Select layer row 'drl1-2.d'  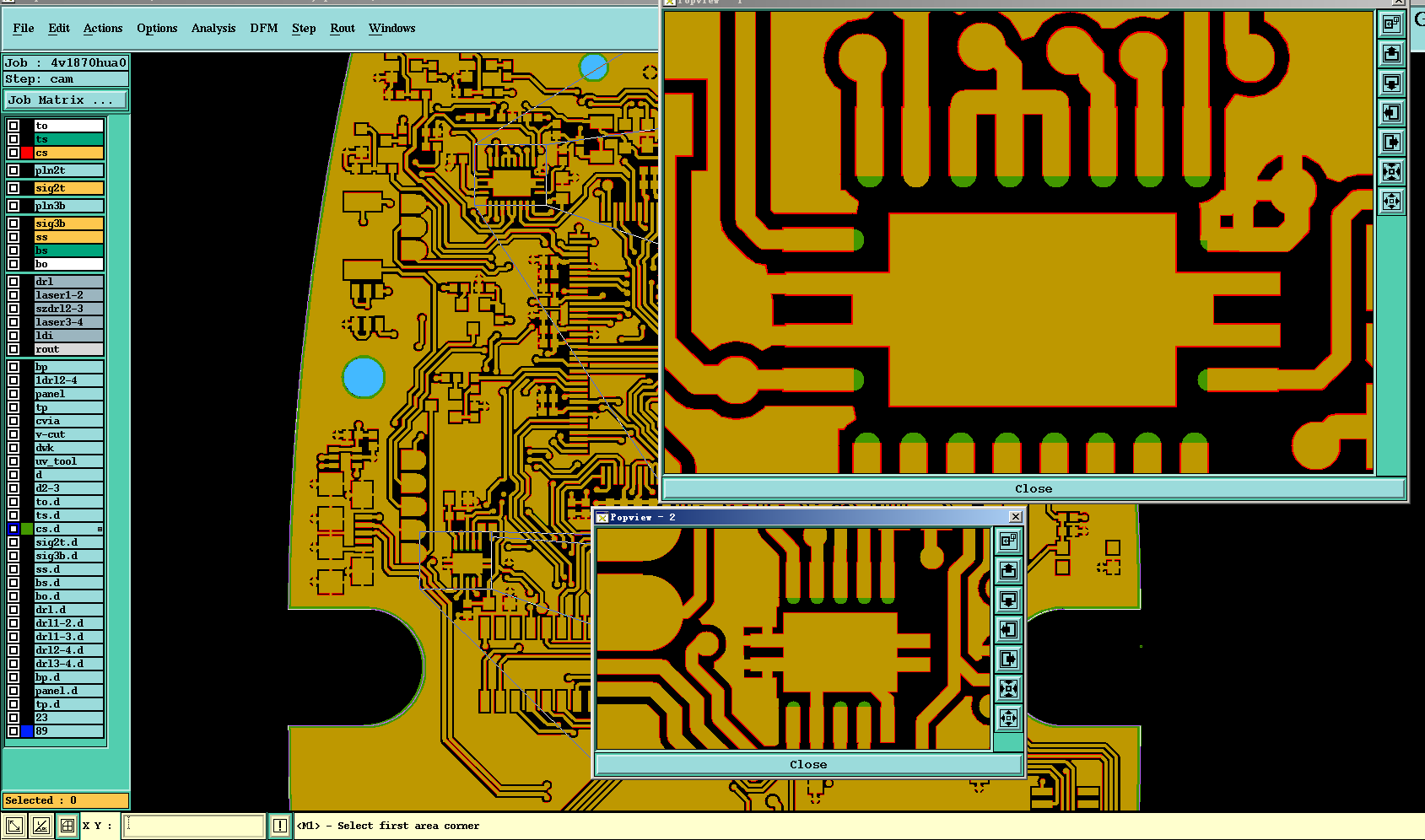[x=68, y=623]
